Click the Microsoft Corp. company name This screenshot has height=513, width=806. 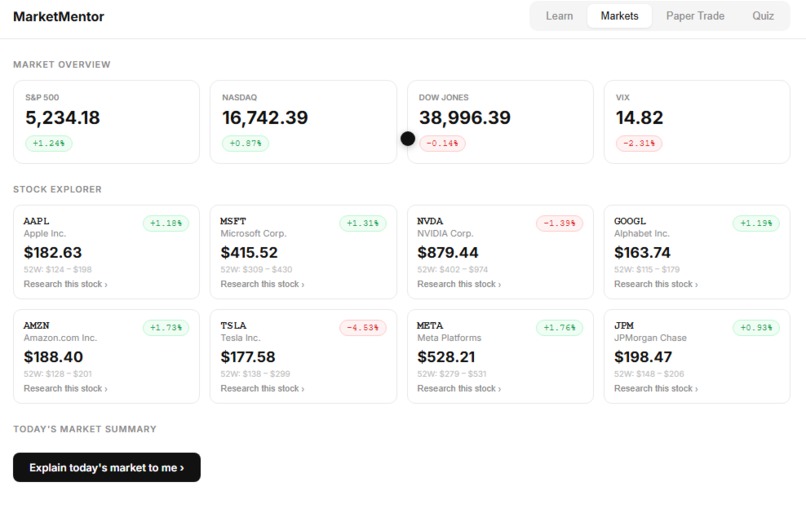[253, 233]
